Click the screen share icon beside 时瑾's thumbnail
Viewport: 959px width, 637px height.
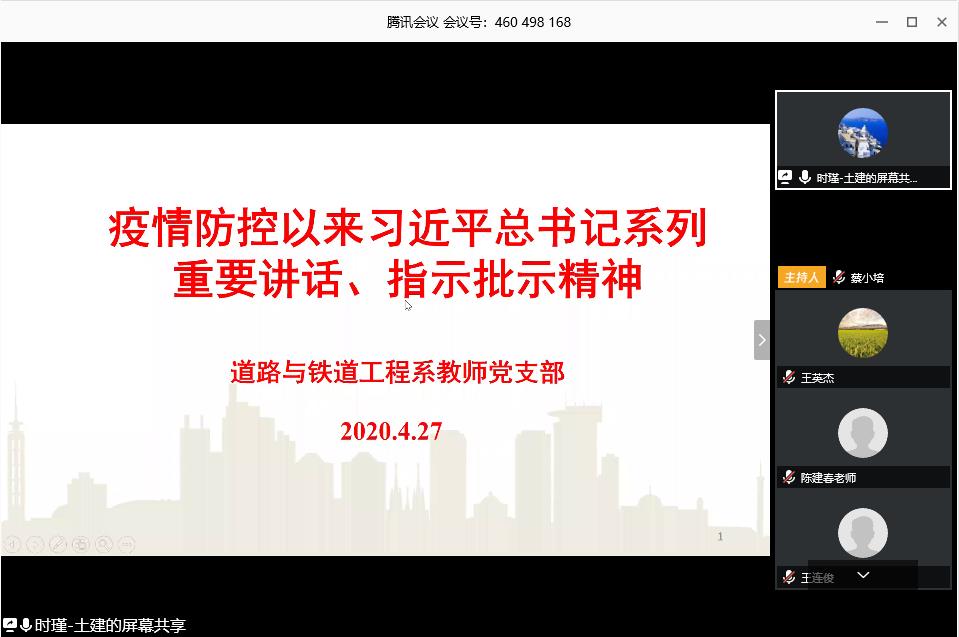786,176
